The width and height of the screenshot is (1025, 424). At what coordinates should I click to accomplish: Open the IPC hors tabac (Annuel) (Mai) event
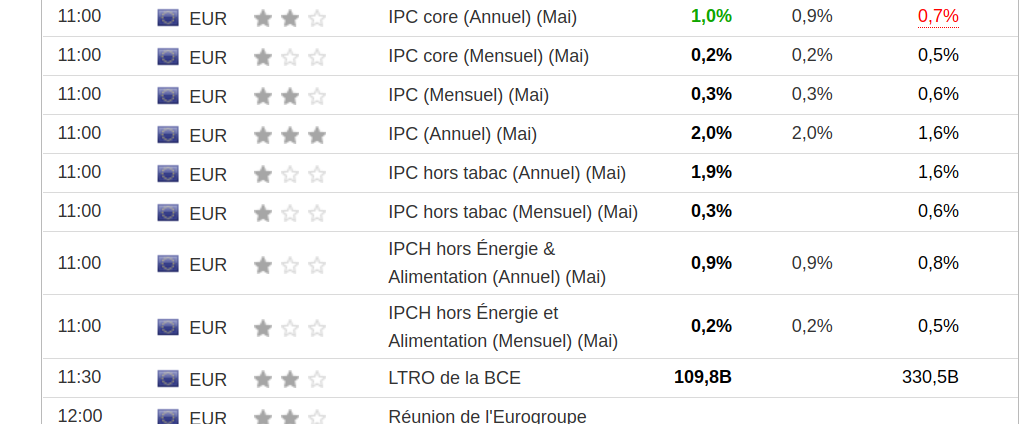507,173
